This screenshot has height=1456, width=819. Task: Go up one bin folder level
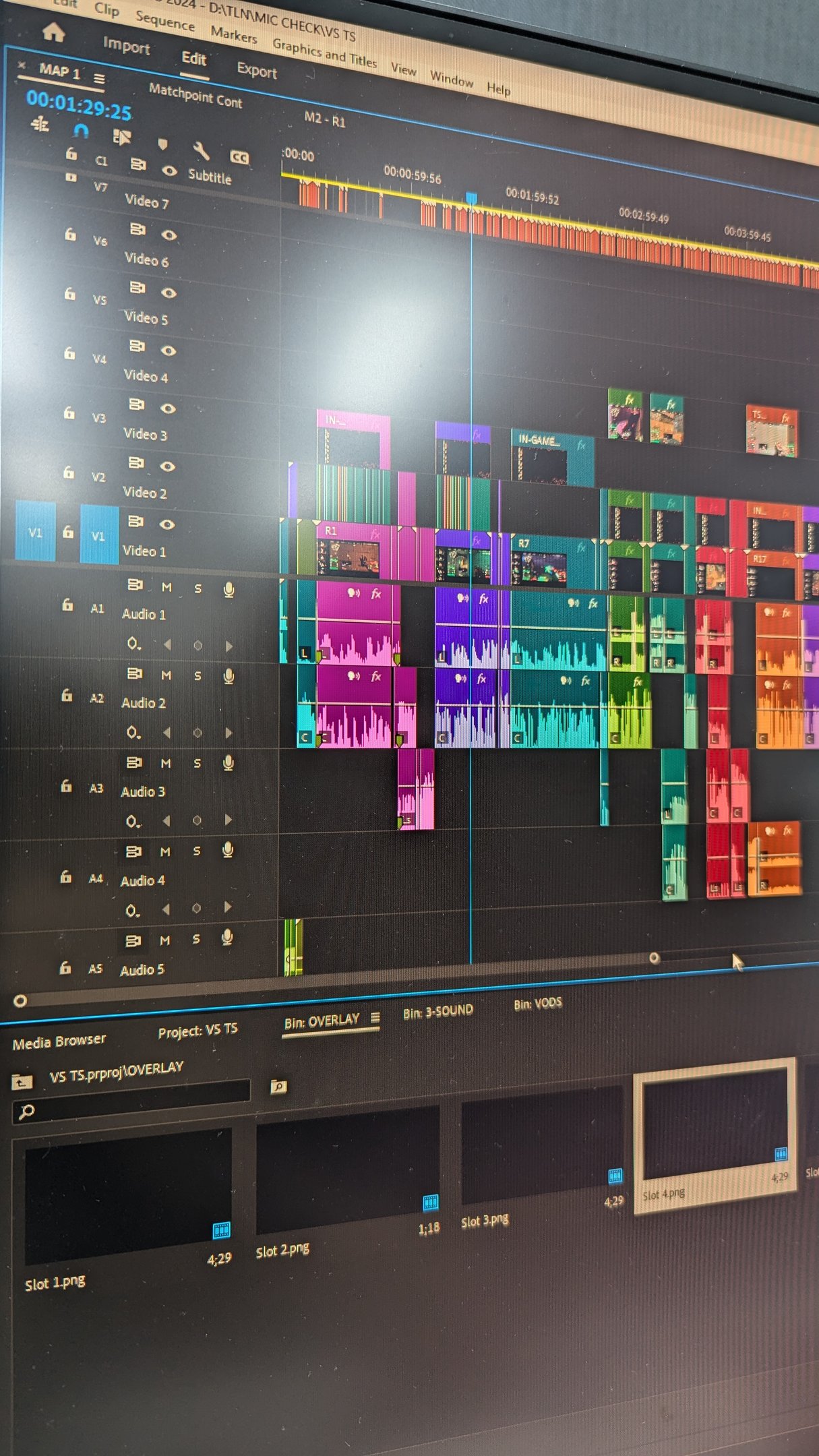22,1083
